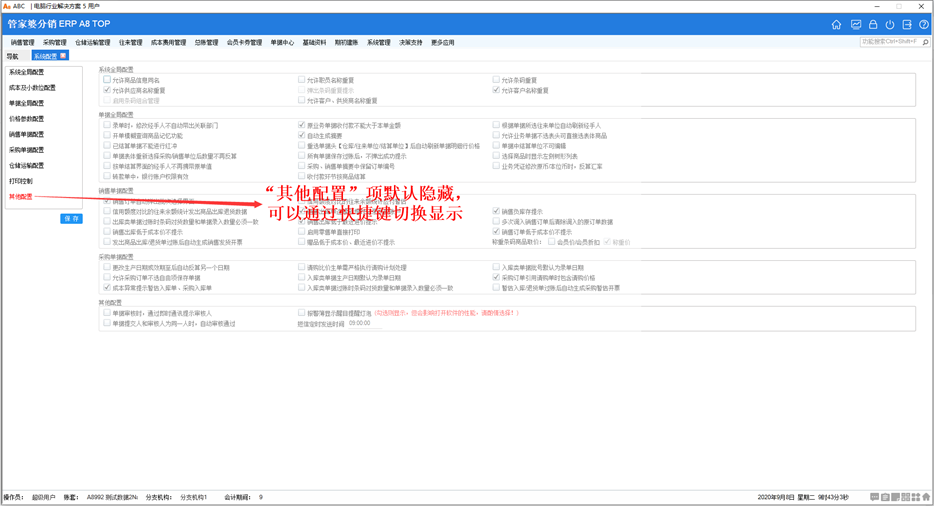
Task: Enable 会员价/会员折扣 checkbox
Action: click(x=552, y=241)
